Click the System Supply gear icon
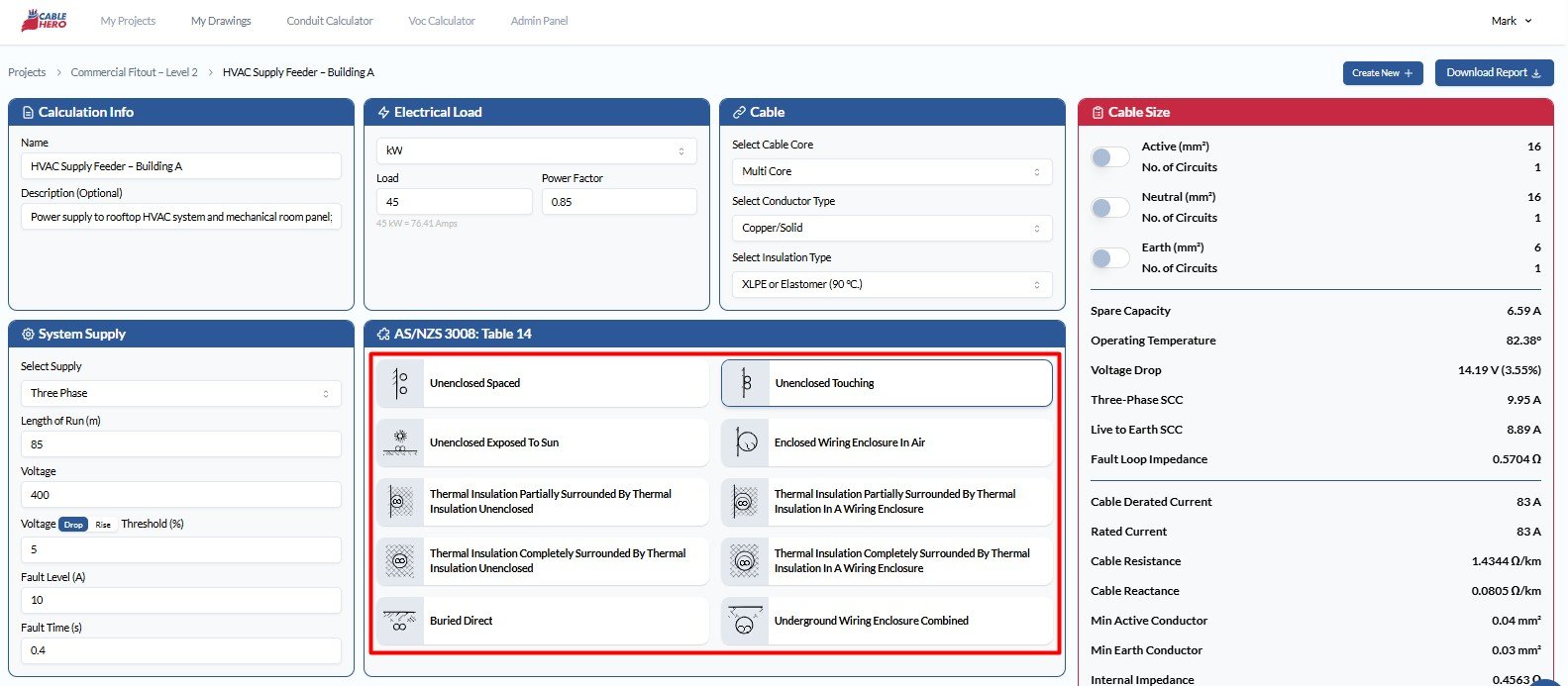Screen dimensions: 1568x686 click(x=28, y=335)
